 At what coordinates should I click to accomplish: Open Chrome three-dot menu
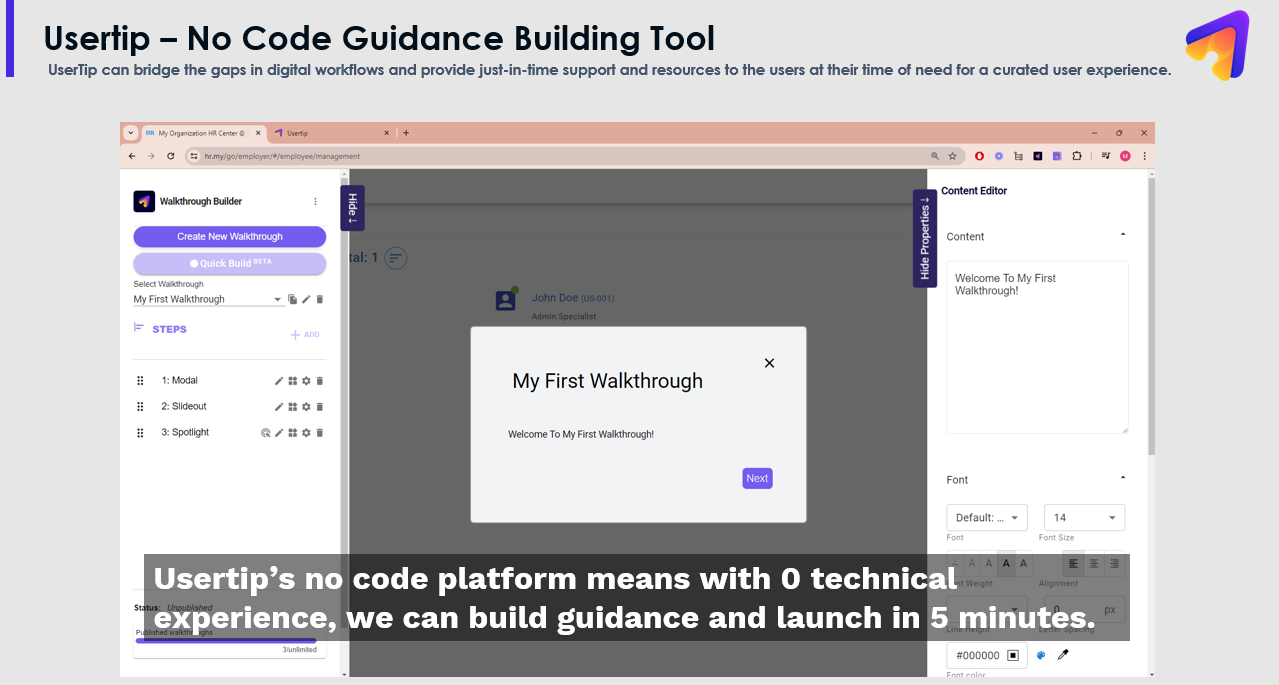click(x=1144, y=156)
